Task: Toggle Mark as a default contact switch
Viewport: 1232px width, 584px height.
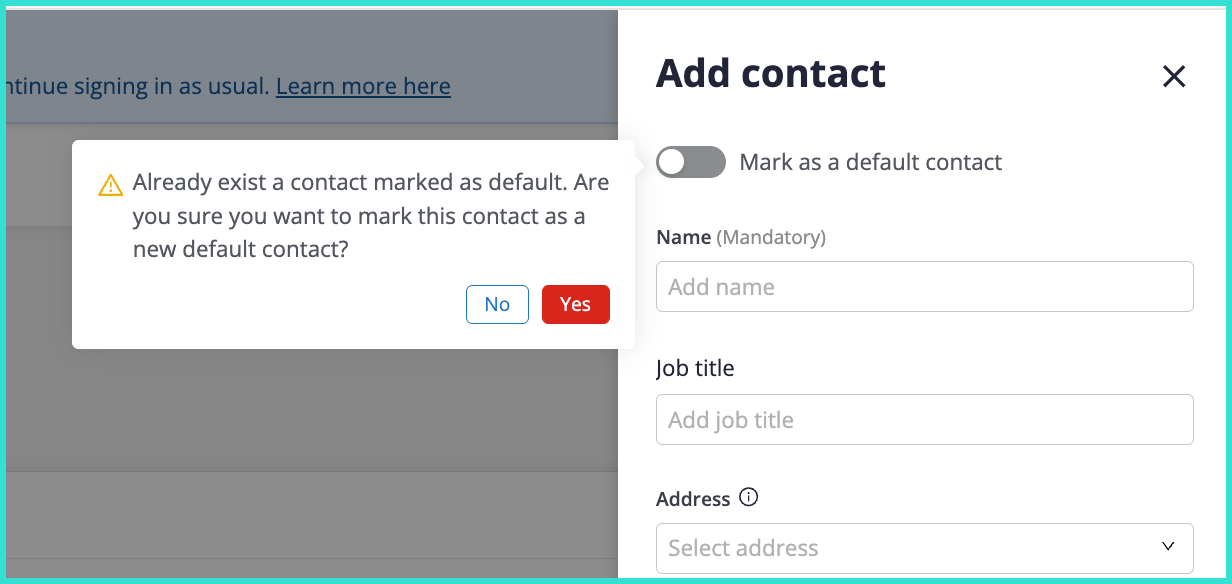Action: click(x=690, y=162)
